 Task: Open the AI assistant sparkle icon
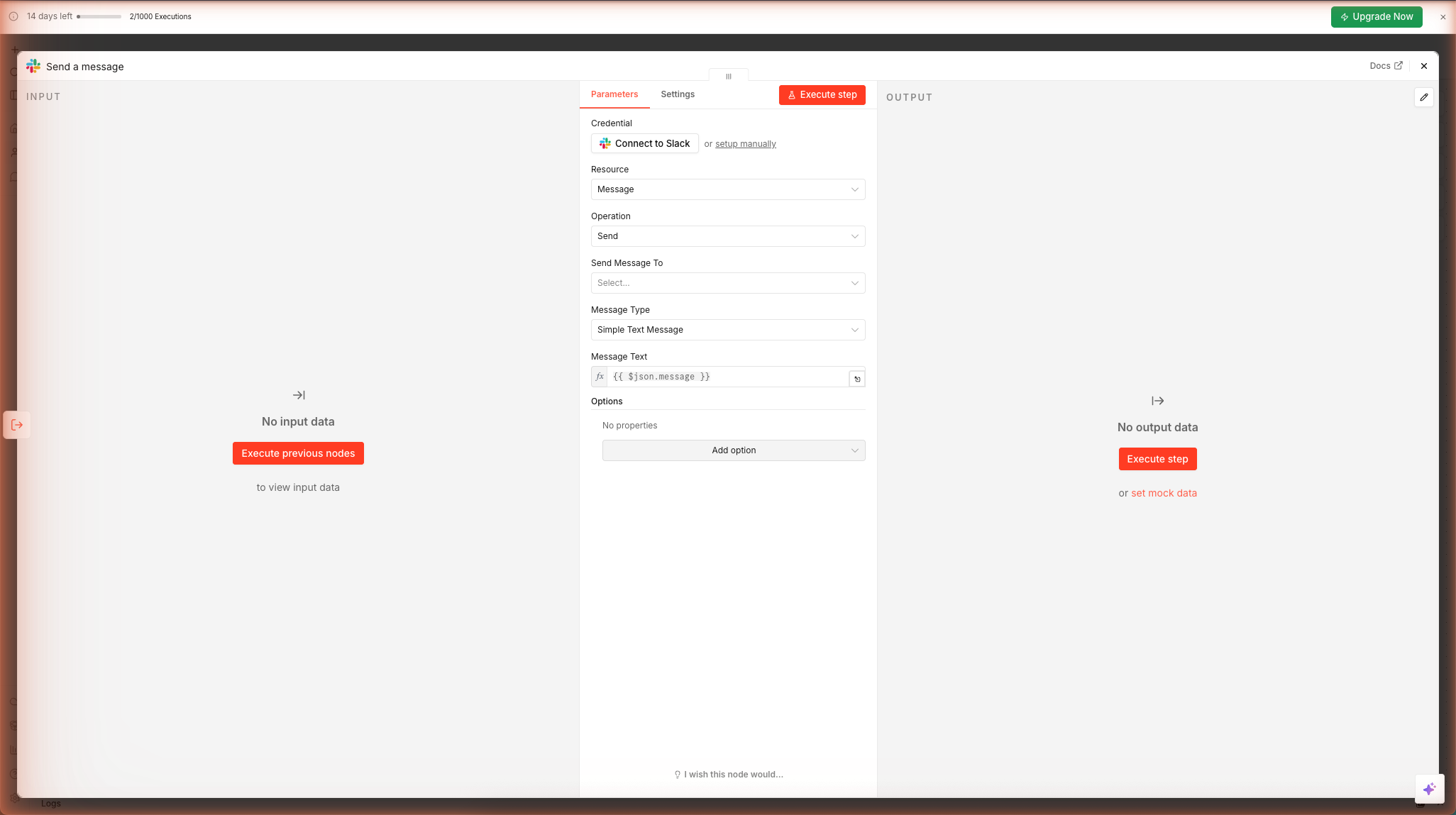pos(1429,789)
